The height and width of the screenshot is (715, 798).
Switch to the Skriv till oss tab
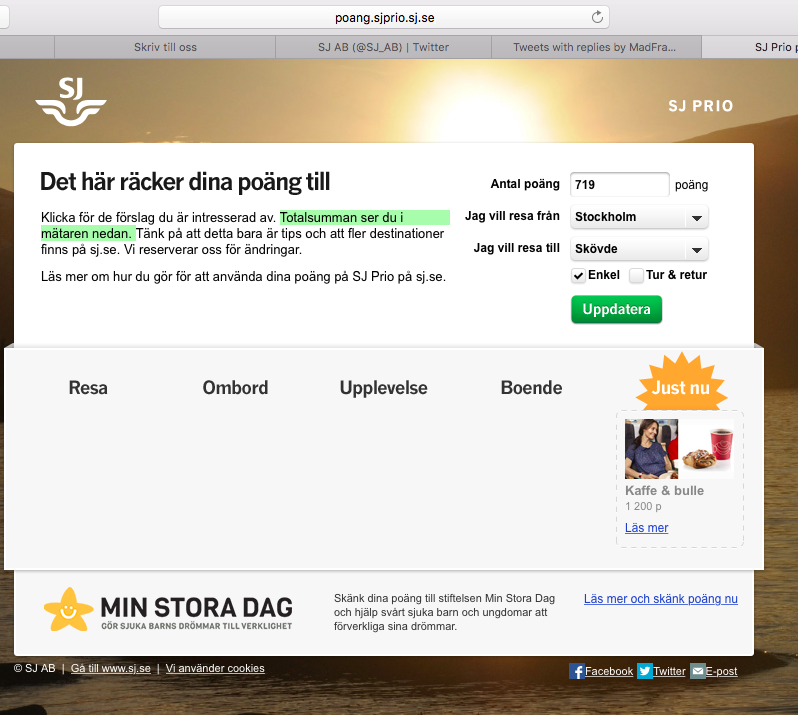click(x=165, y=47)
